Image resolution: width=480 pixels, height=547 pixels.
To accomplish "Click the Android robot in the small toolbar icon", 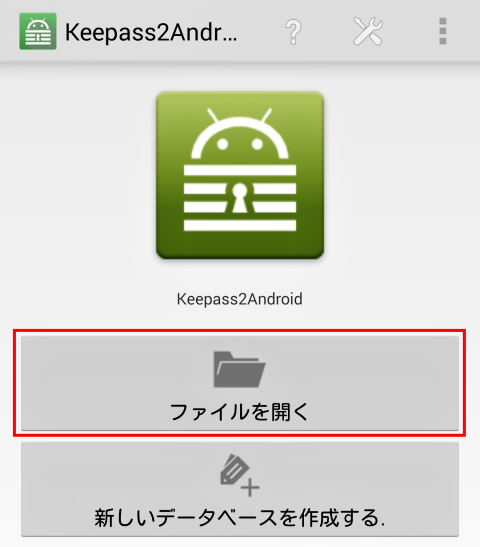I will pos(38,25).
